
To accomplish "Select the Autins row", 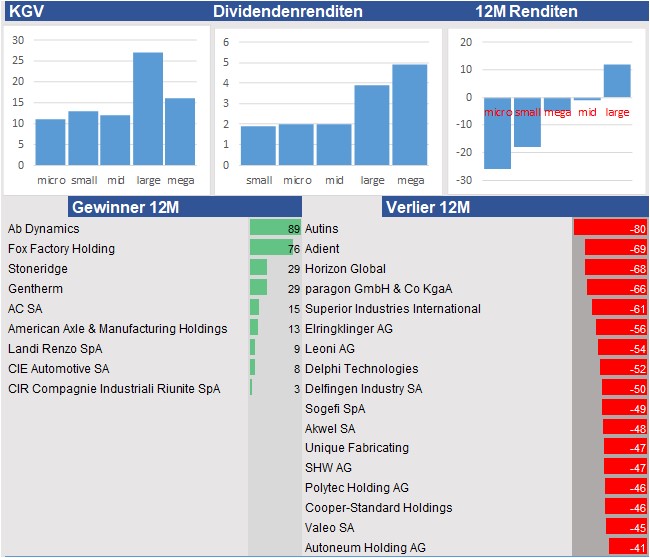I will coord(476,228).
